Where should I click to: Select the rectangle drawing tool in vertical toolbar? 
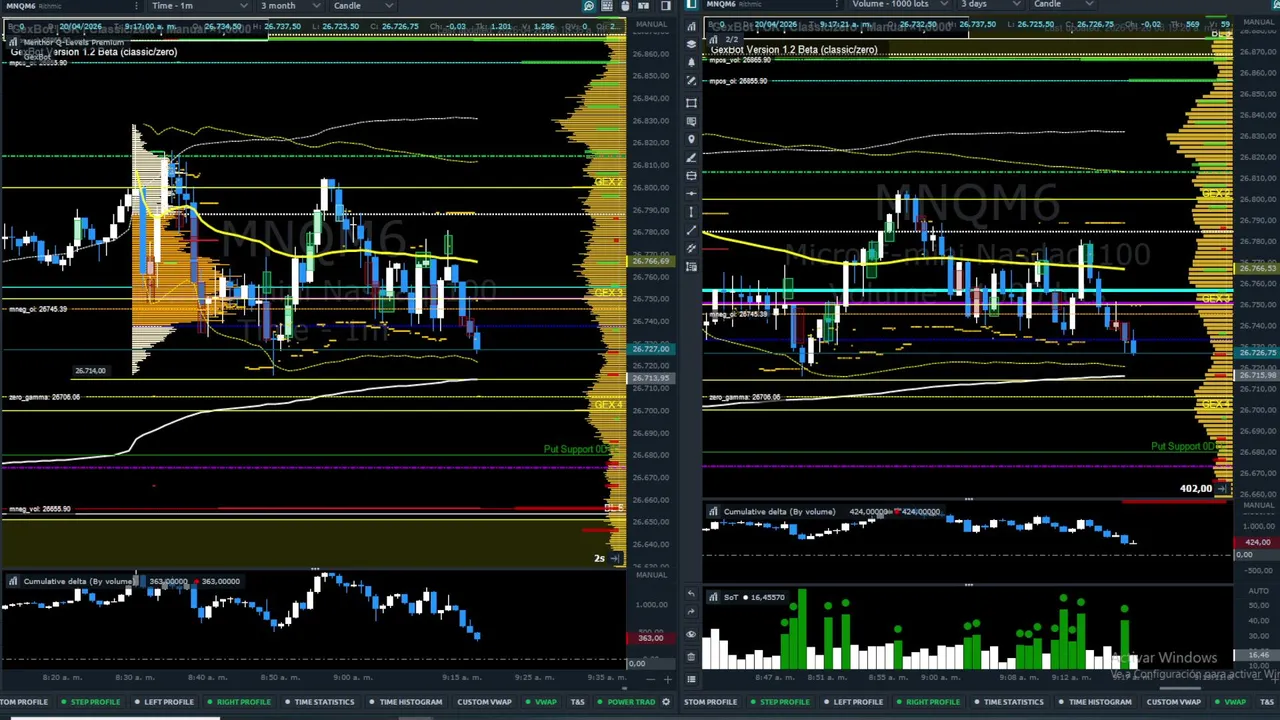pos(691,102)
